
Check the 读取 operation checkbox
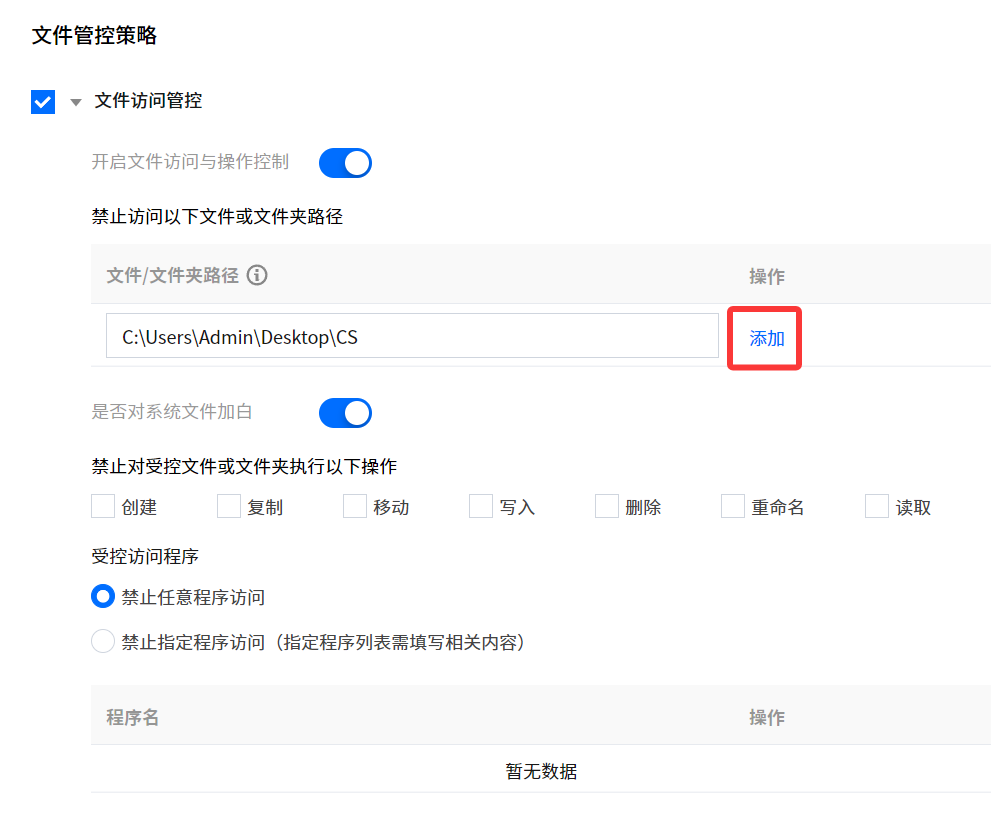pyautogui.click(x=877, y=506)
